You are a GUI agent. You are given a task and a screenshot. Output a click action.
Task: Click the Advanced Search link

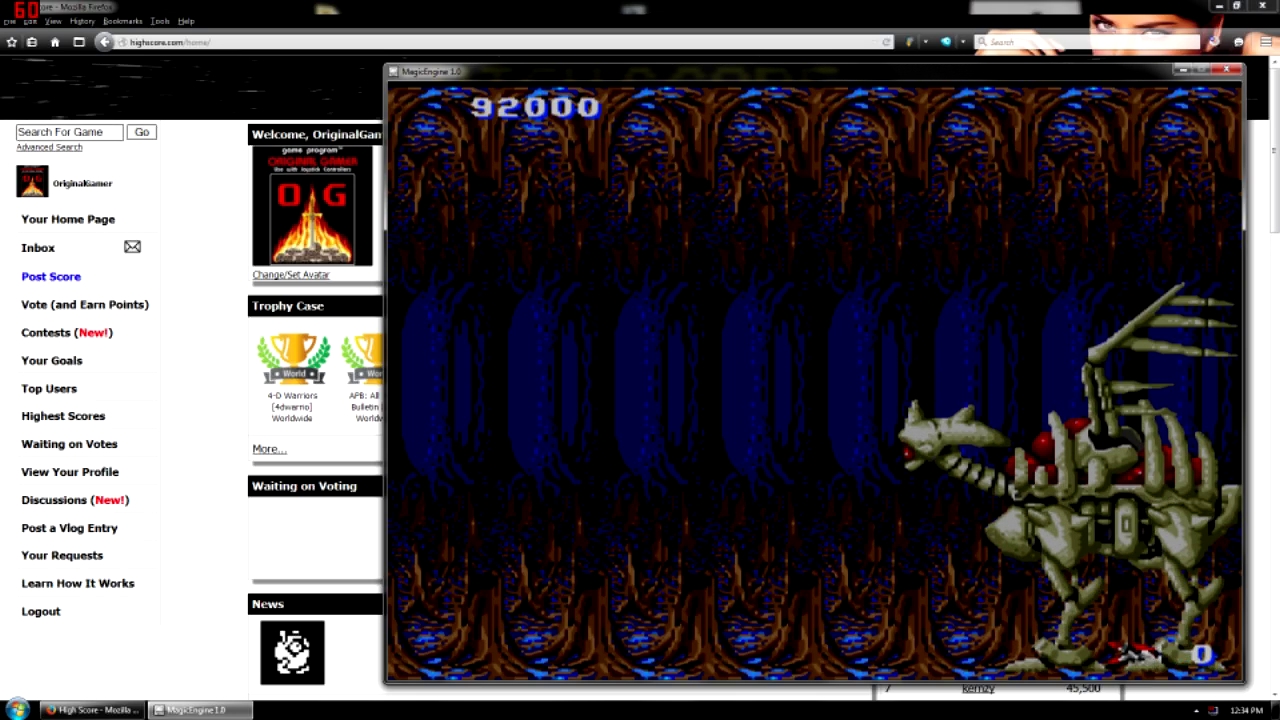(49, 147)
